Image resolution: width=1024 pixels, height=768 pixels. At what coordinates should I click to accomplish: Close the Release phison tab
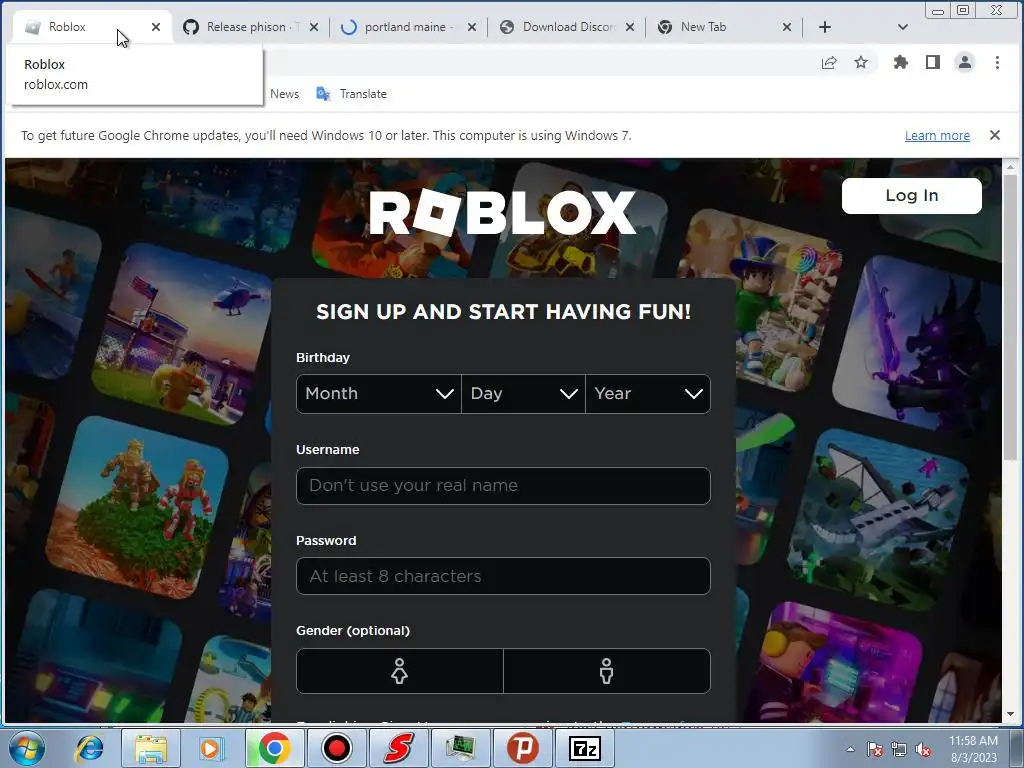tap(314, 27)
